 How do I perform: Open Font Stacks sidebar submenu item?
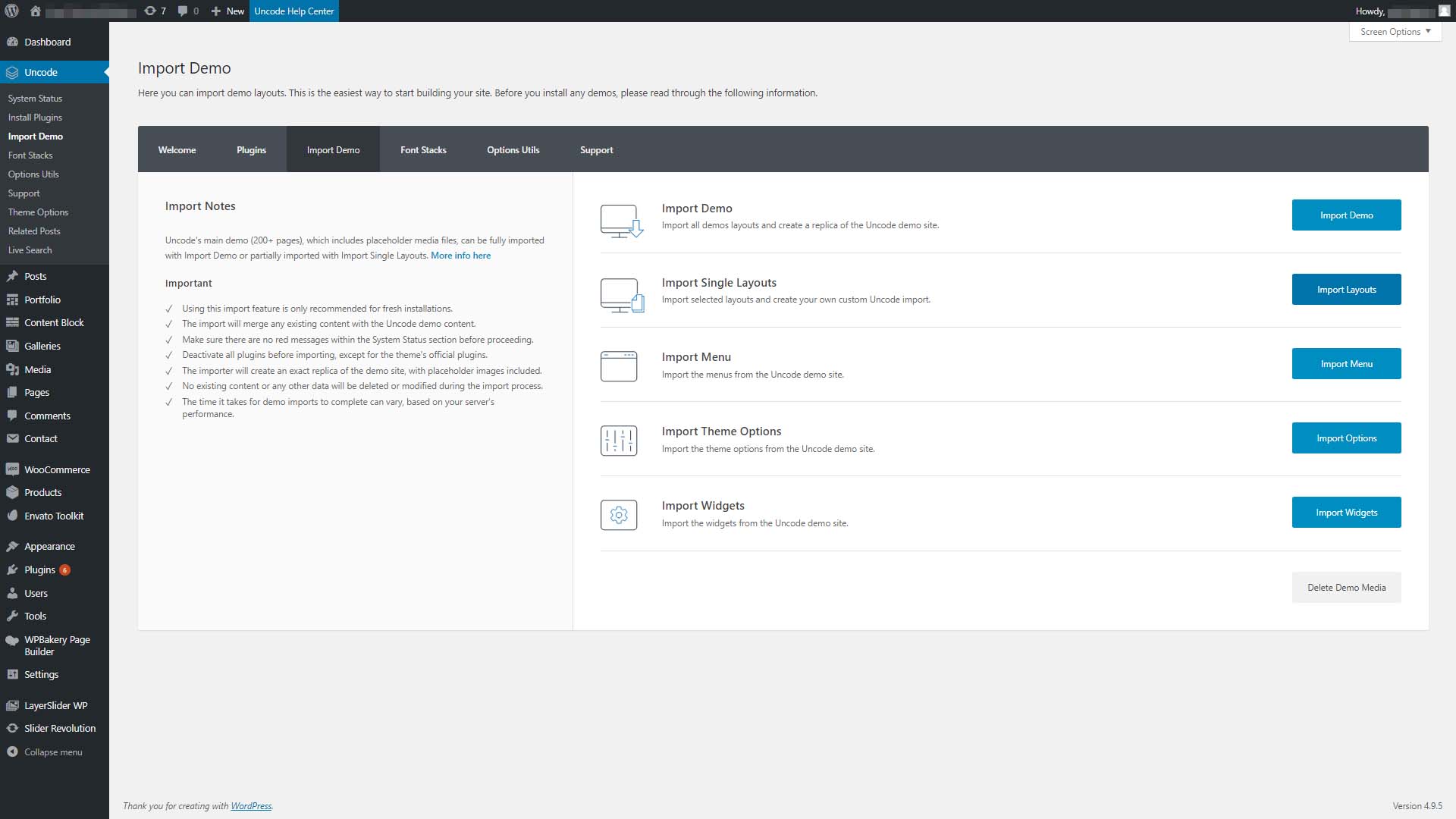click(x=30, y=155)
